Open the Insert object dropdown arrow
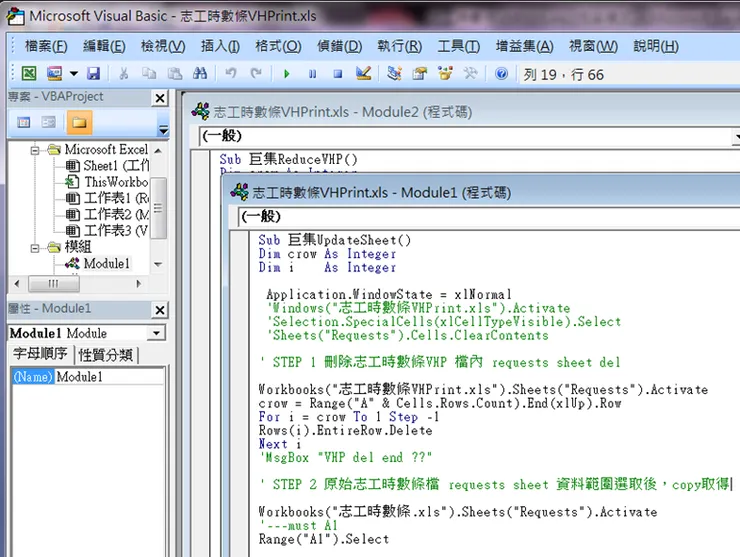This screenshot has width=740, height=557. pyautogui.click(x=74, y=74)
